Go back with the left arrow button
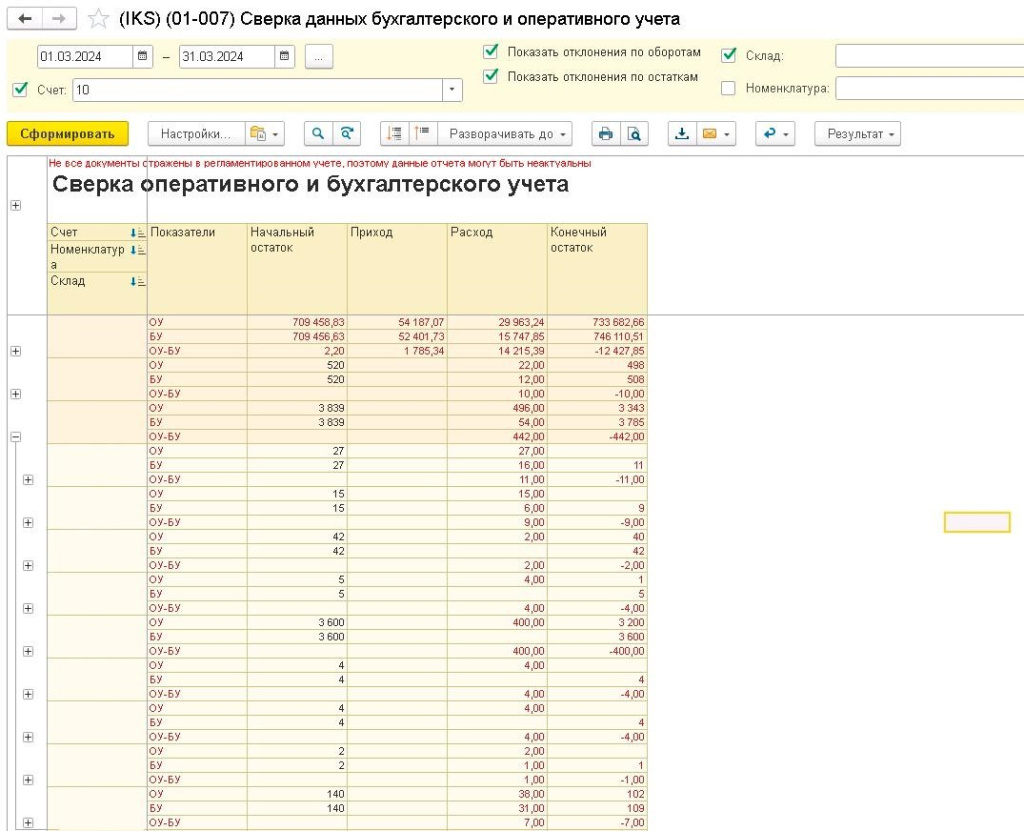This screenshot has width=1024, height=831. tap(25, 18)
